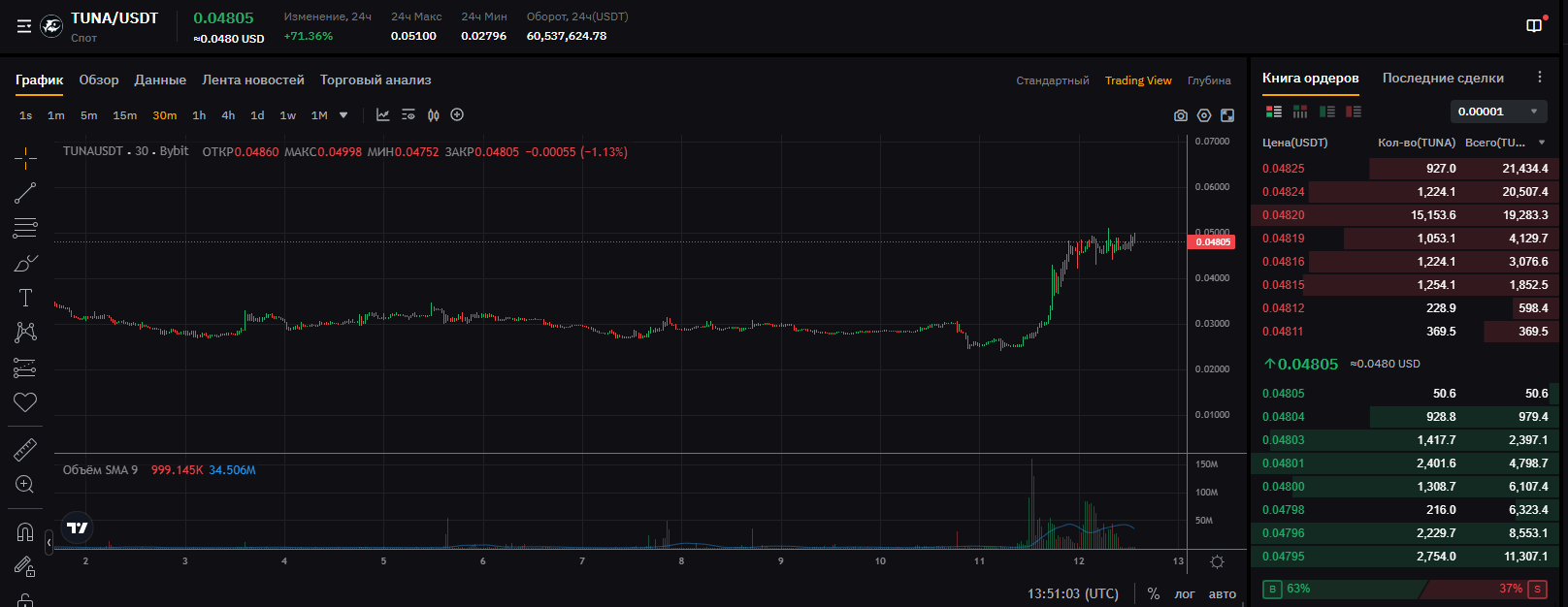
Task: Toggle keep-drawing mode pencil lock icon
Action: click(x=25, y=567)
